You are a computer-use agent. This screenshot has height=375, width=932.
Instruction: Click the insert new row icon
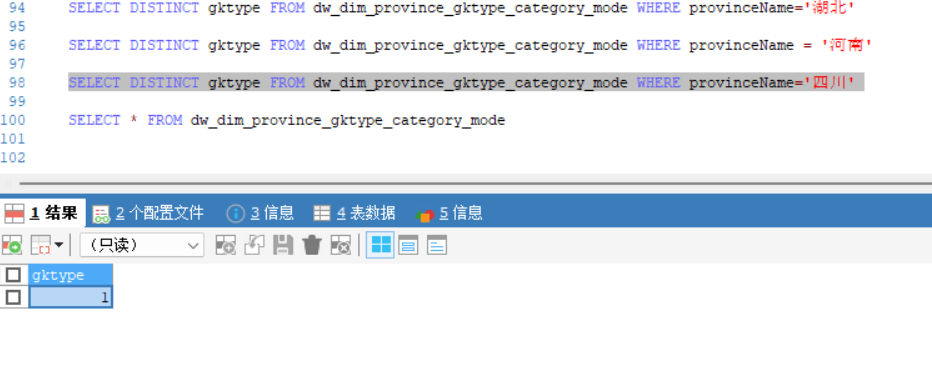225,245
